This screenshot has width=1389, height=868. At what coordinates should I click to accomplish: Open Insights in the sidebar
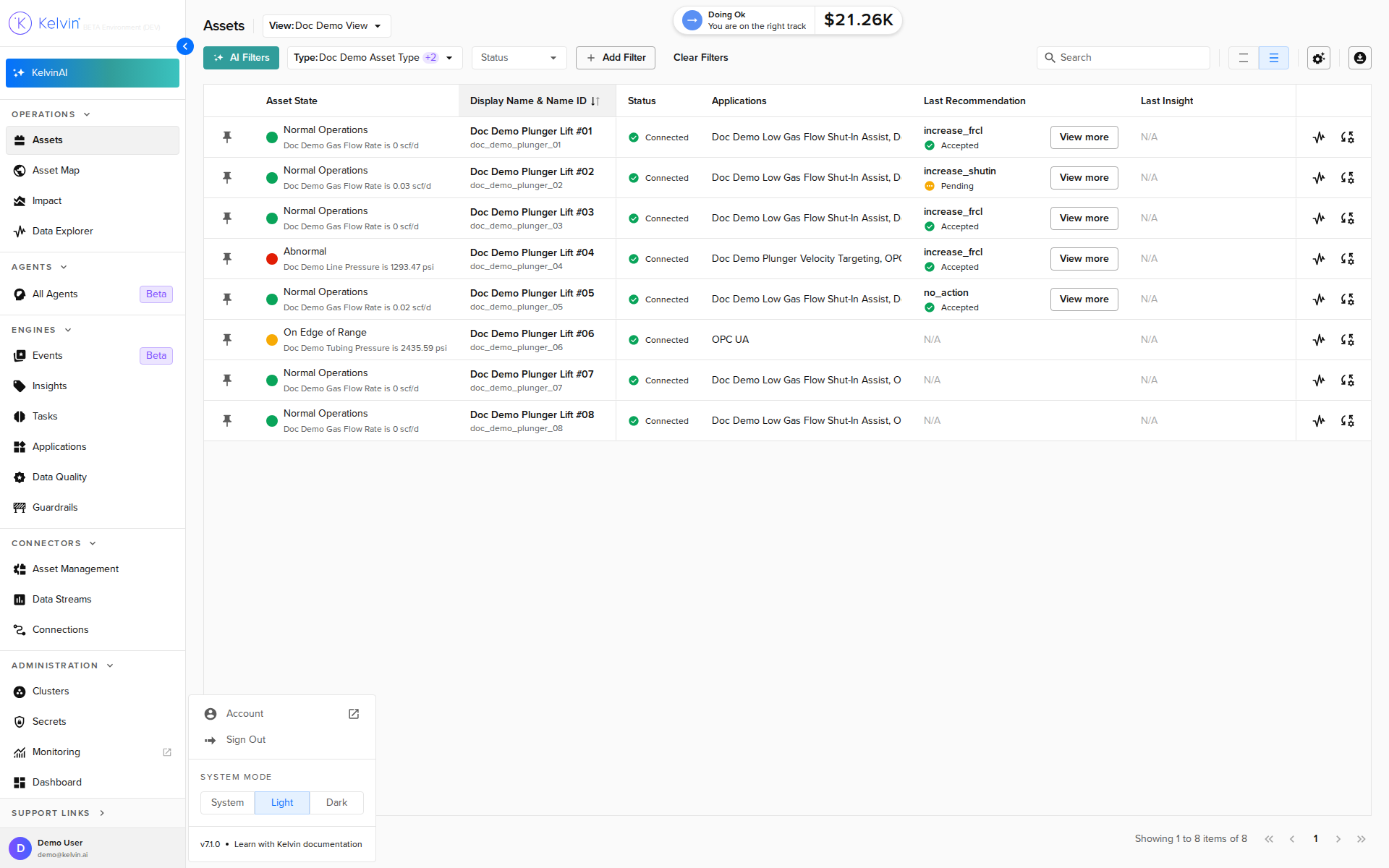pyautogui.click(x=93, y=386)
